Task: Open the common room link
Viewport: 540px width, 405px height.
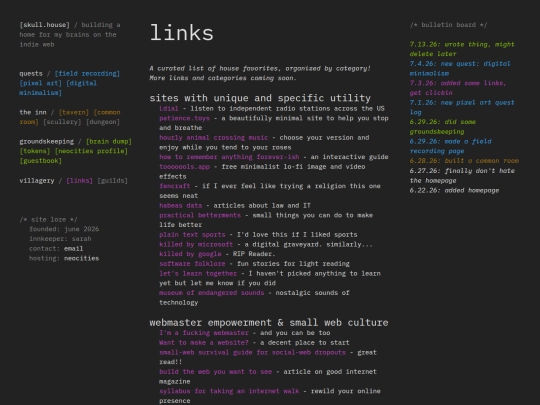Action: click(70, 117)
